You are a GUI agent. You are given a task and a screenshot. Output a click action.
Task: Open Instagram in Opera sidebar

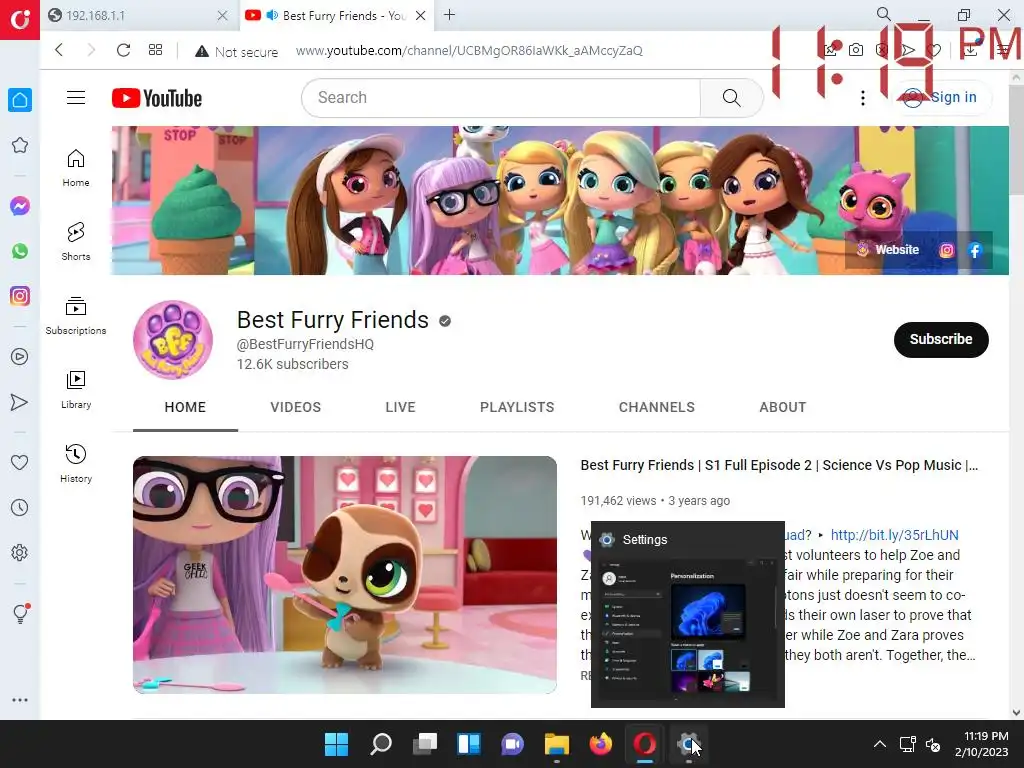click(x=20, y=296)
